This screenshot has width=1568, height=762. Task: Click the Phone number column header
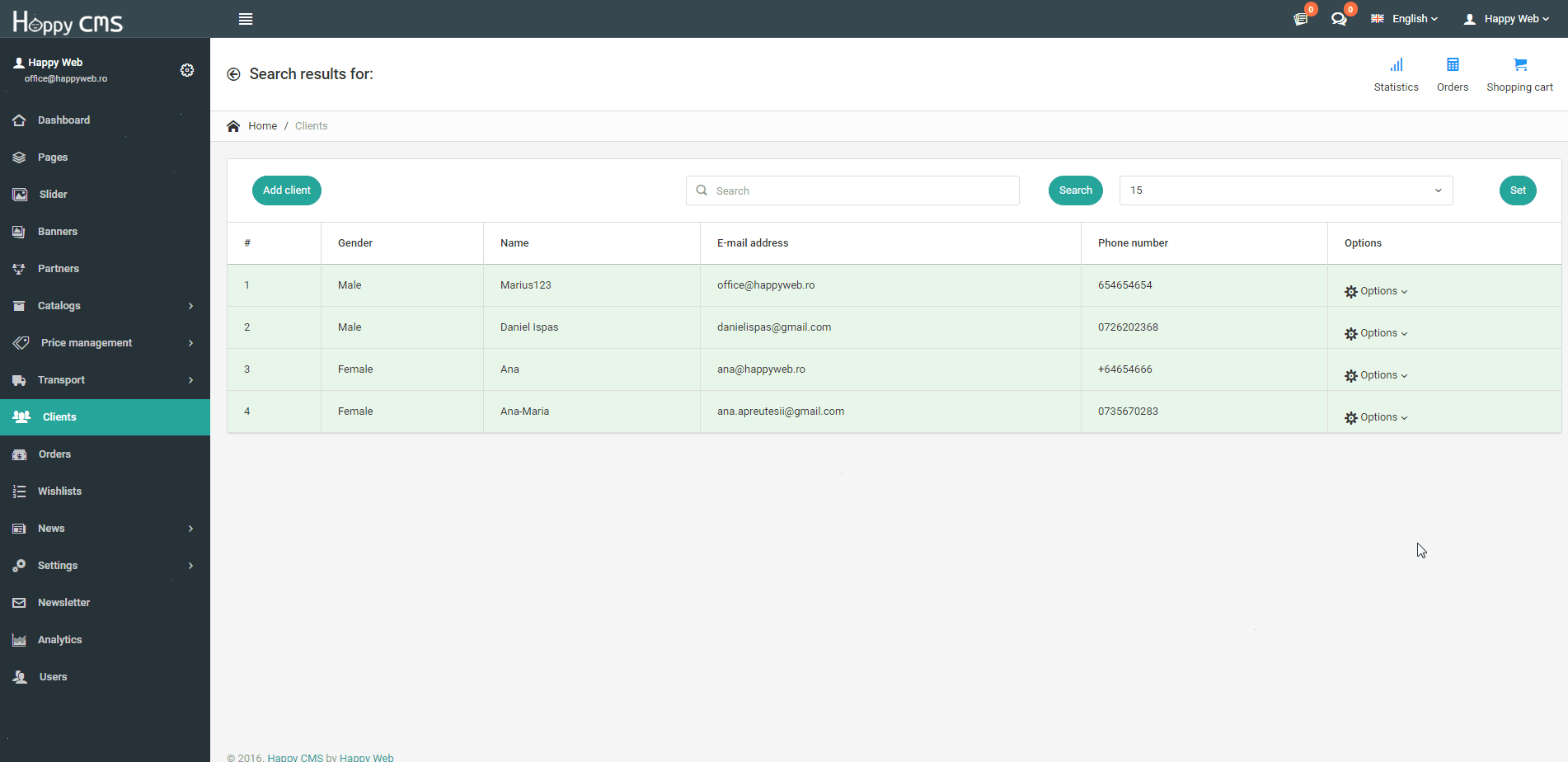(1133, 243)
